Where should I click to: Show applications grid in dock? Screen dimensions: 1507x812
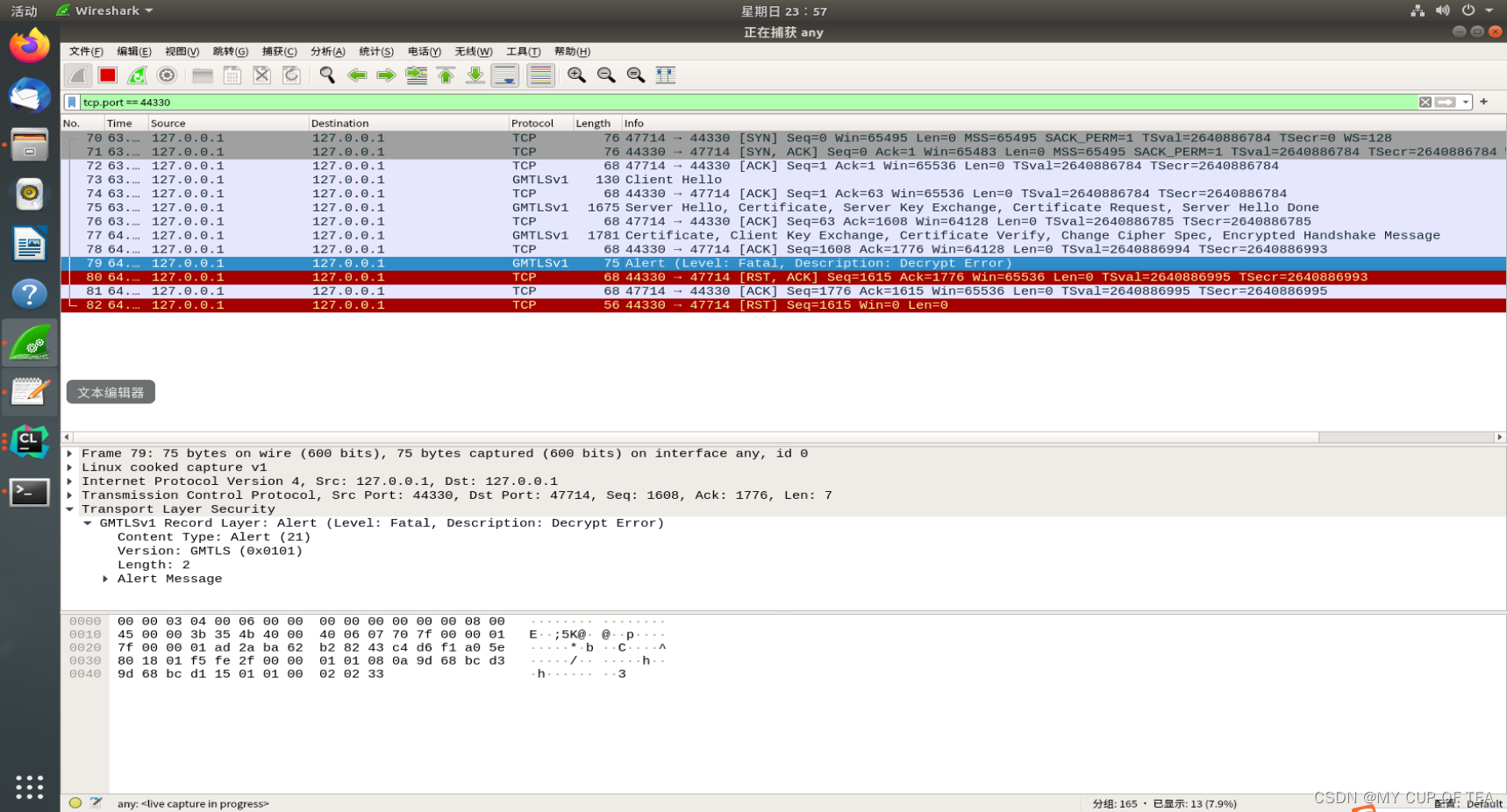[30, 787]
